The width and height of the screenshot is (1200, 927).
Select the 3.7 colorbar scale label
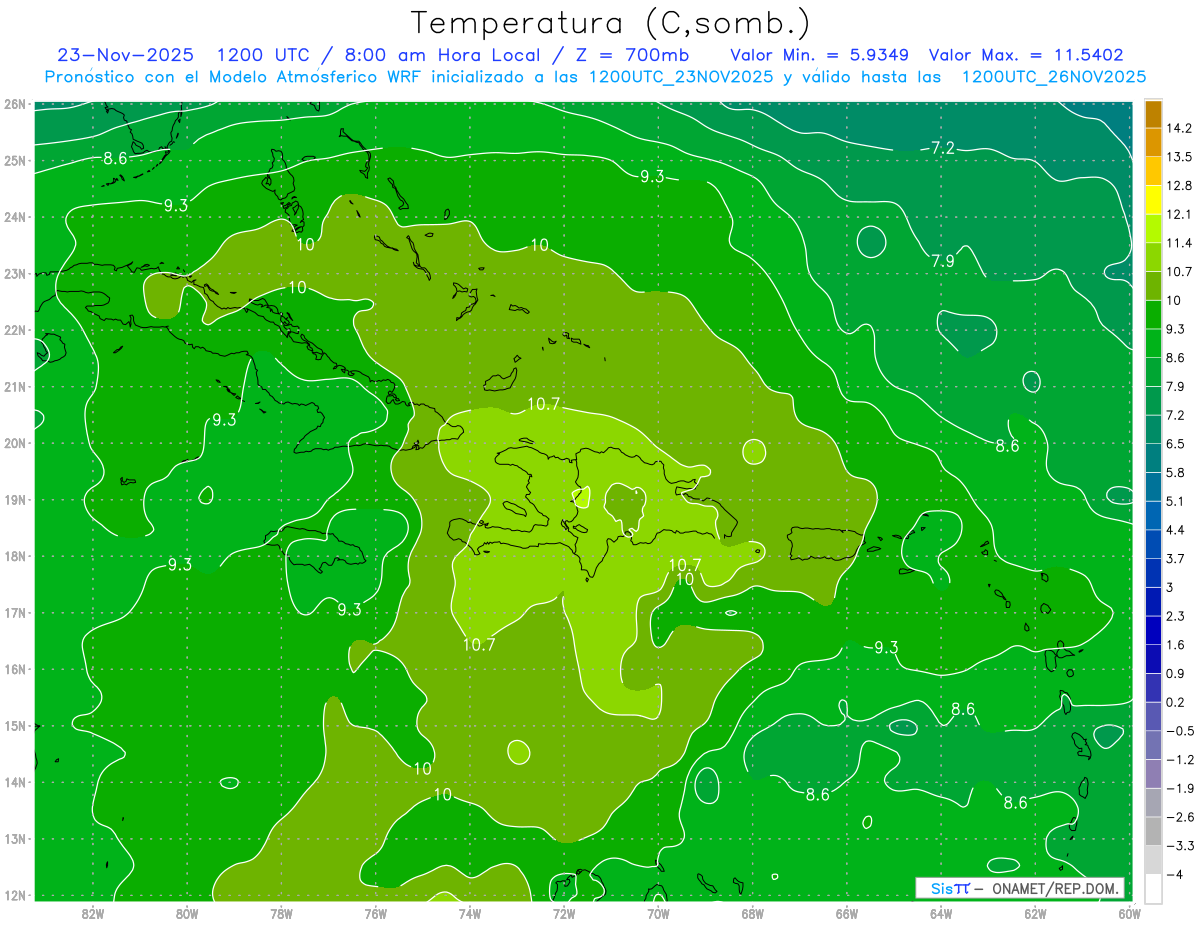[1176, 558]
